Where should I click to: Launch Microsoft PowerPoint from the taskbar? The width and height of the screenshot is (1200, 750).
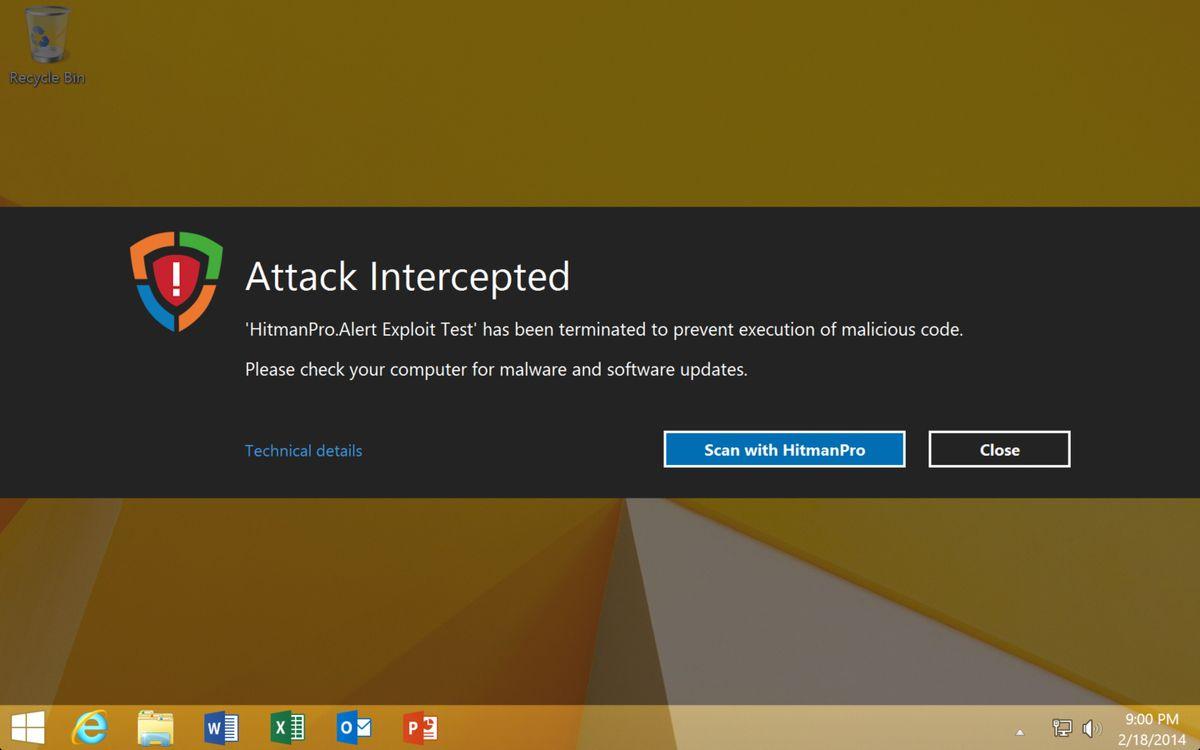pyautogui.click(x=420, y=727)
